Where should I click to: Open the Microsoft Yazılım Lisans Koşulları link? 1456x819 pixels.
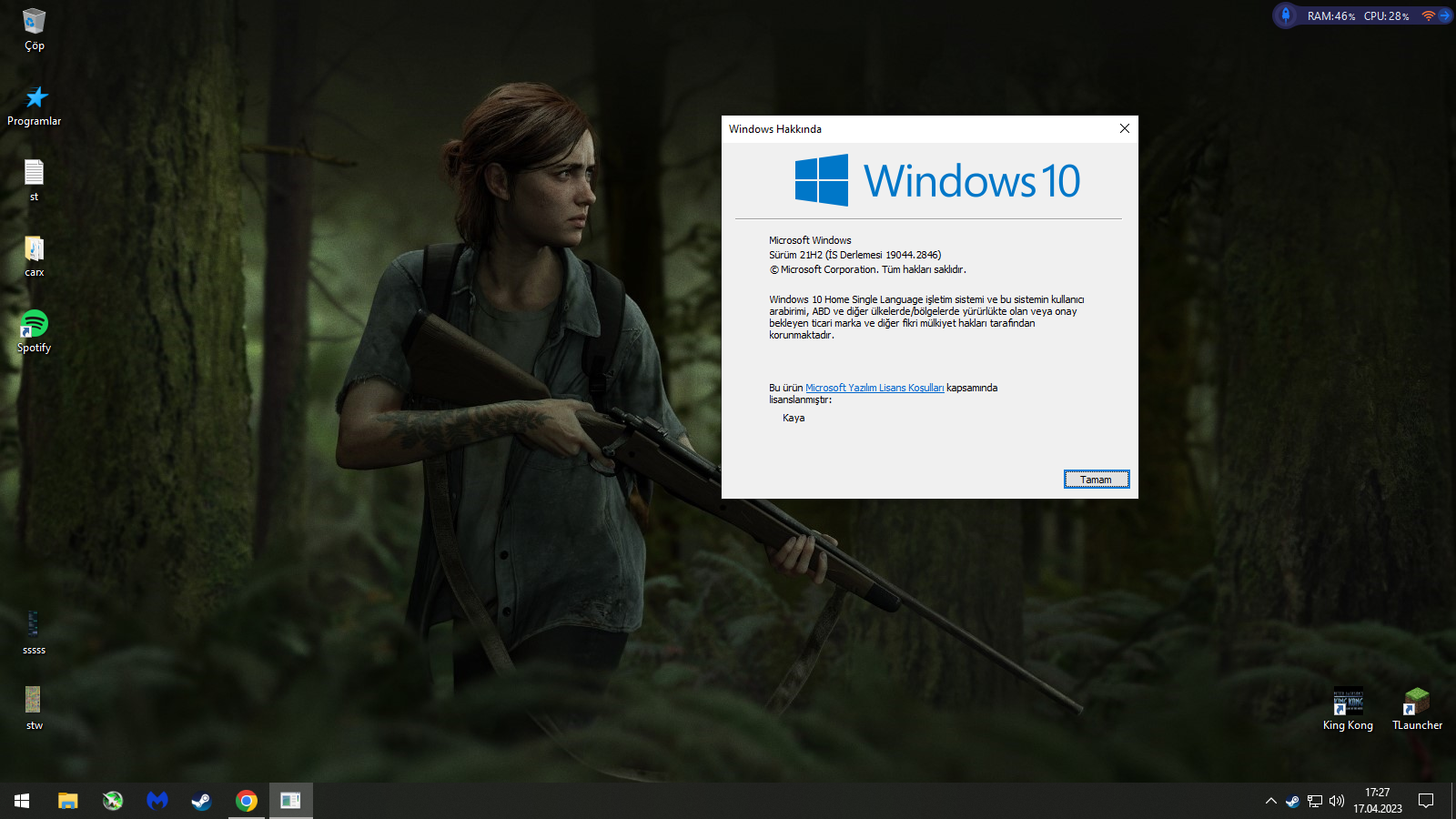point(875,388)
